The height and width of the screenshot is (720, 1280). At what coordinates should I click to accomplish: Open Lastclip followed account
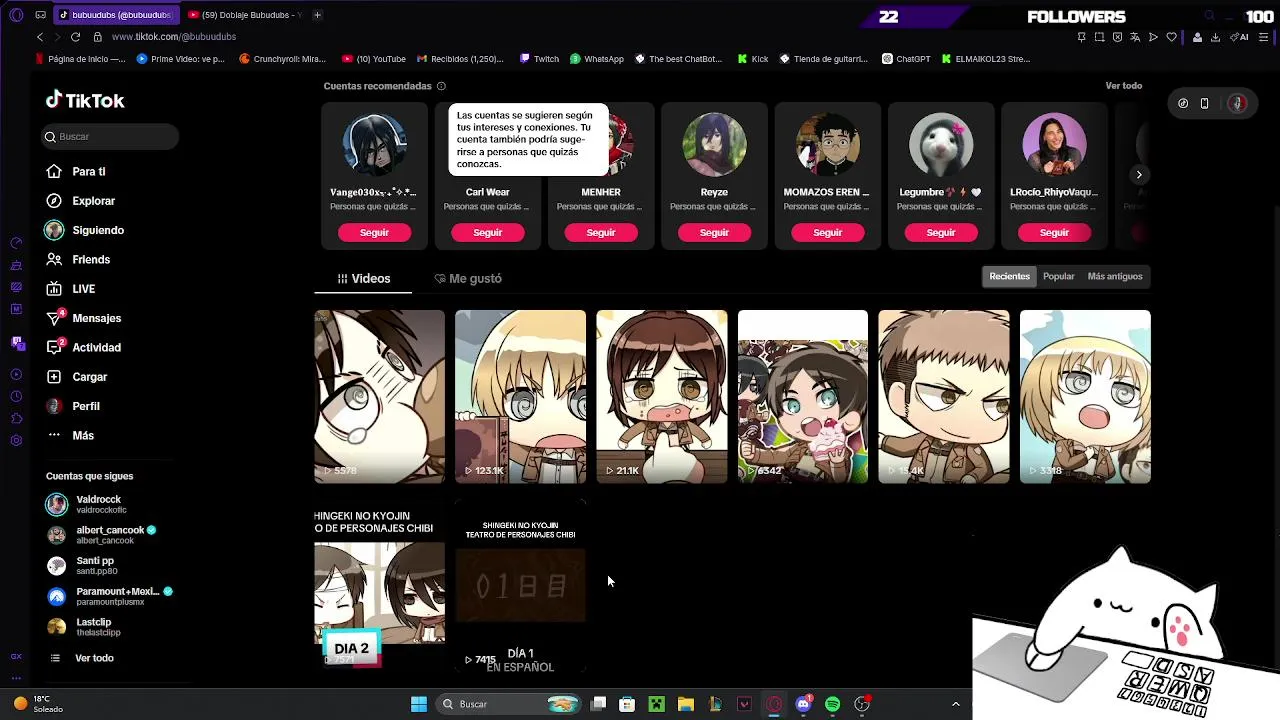[x=84, y=627]
